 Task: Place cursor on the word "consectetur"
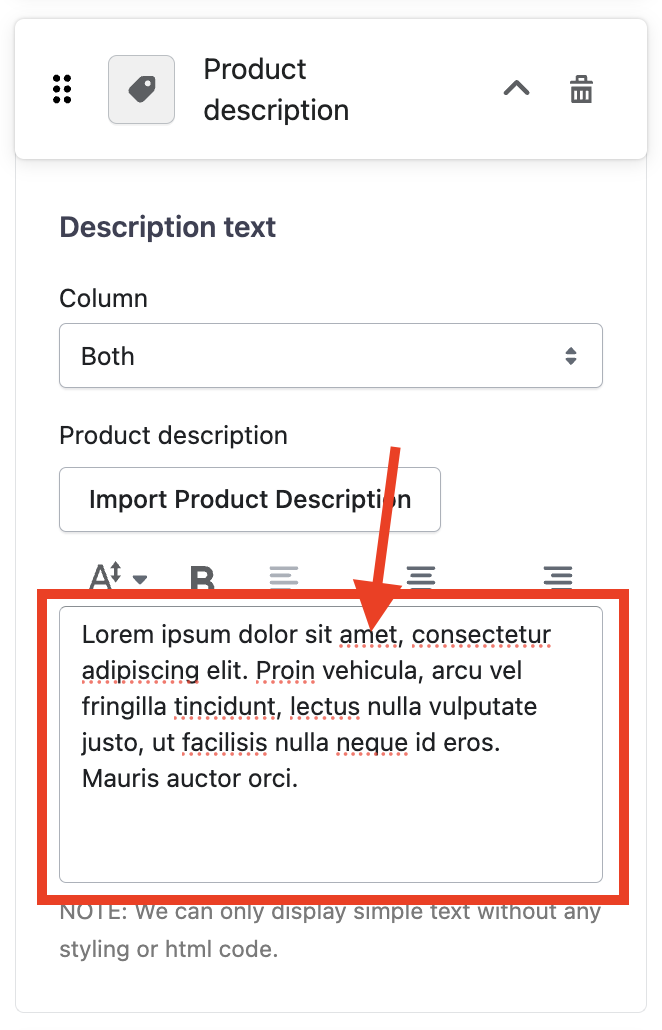pyautogui.click(x=482, y=635)
